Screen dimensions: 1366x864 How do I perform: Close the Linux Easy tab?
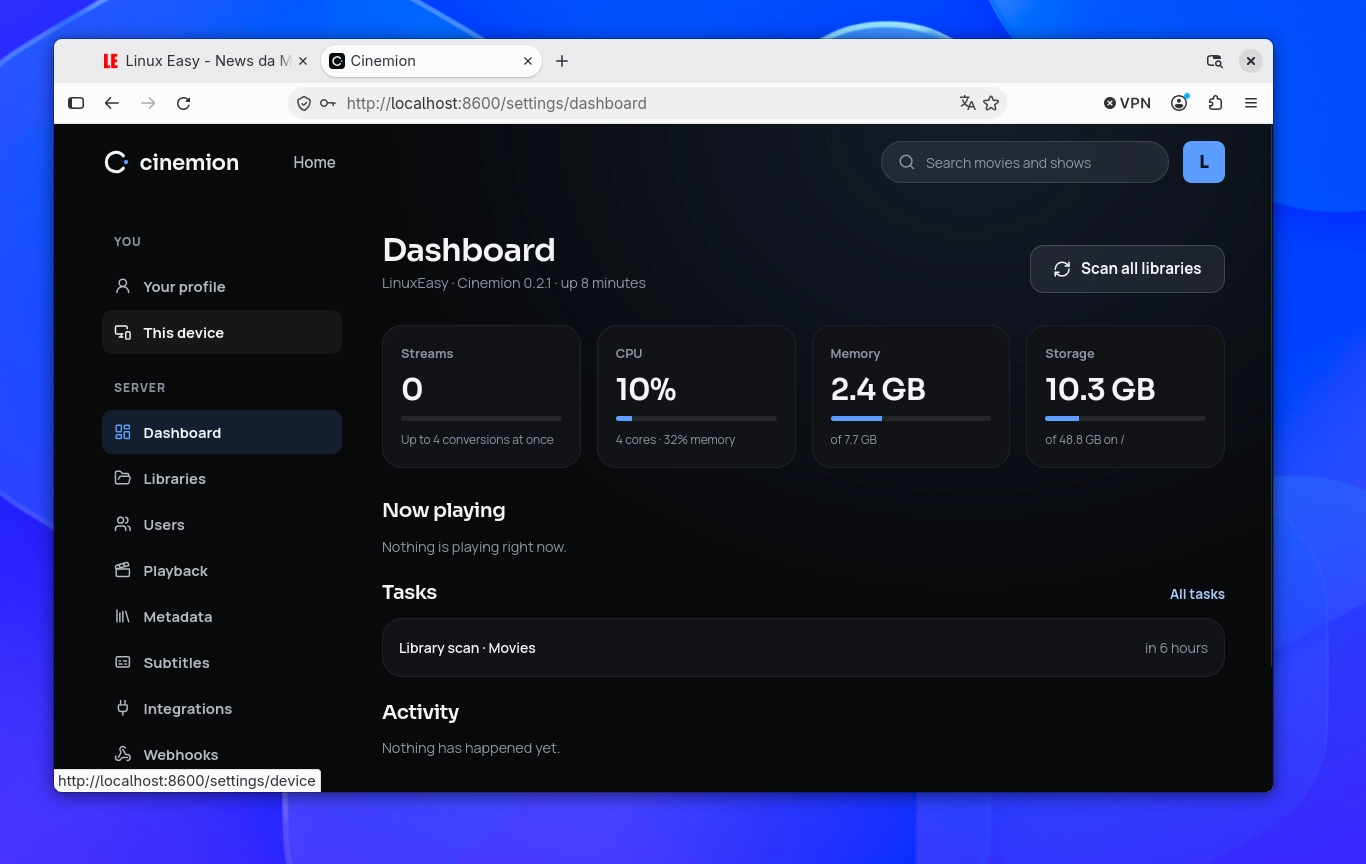point(303,61)
